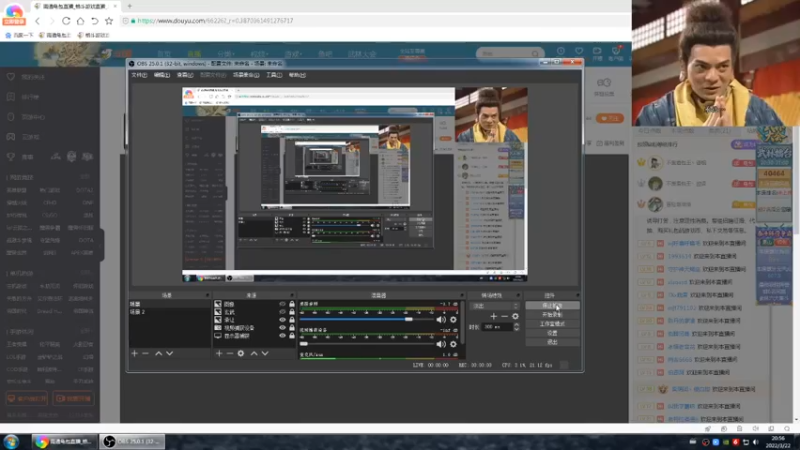The image size is (800, 450).
Task: Open the 文件 menu in OBS
Action: (139, 75)
